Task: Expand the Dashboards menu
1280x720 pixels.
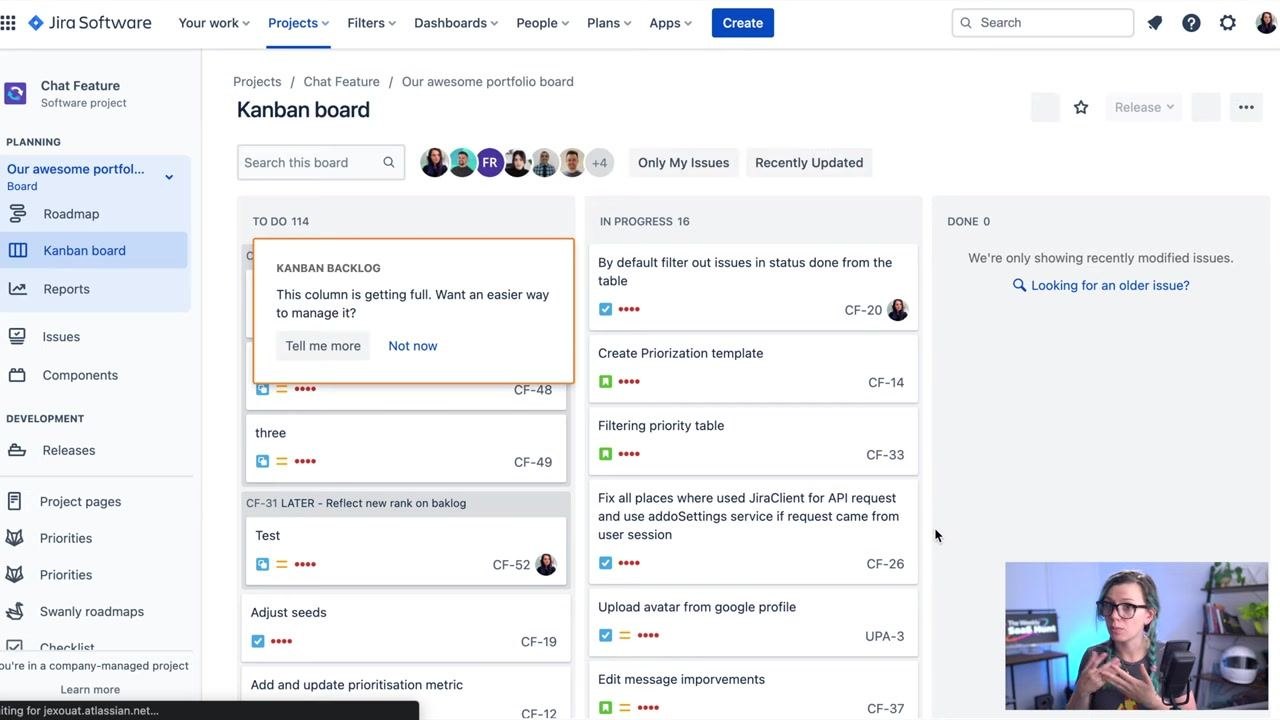Action: pos(458,22)
